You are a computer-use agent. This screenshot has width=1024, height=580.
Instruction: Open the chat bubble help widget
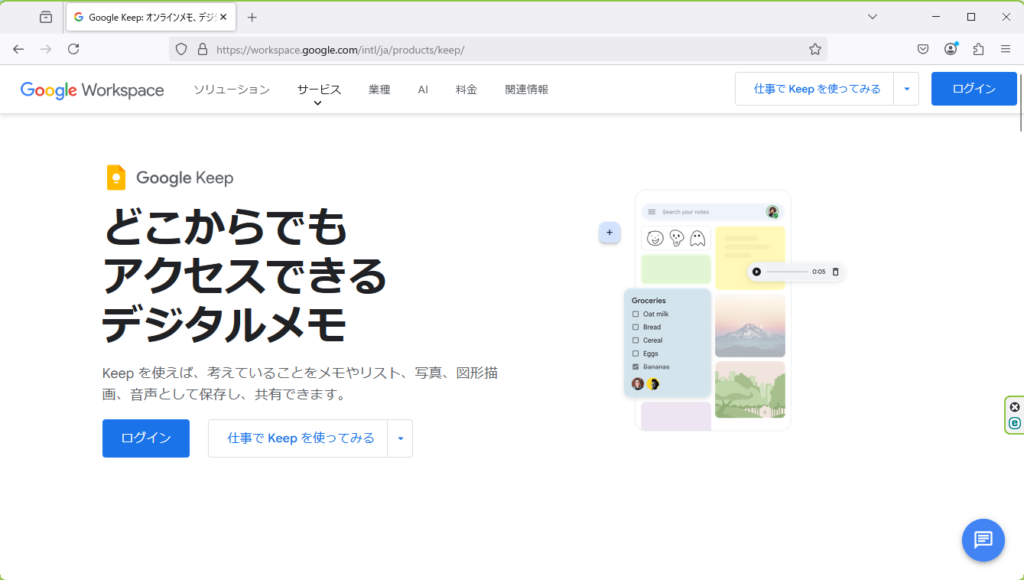[982, 540]
